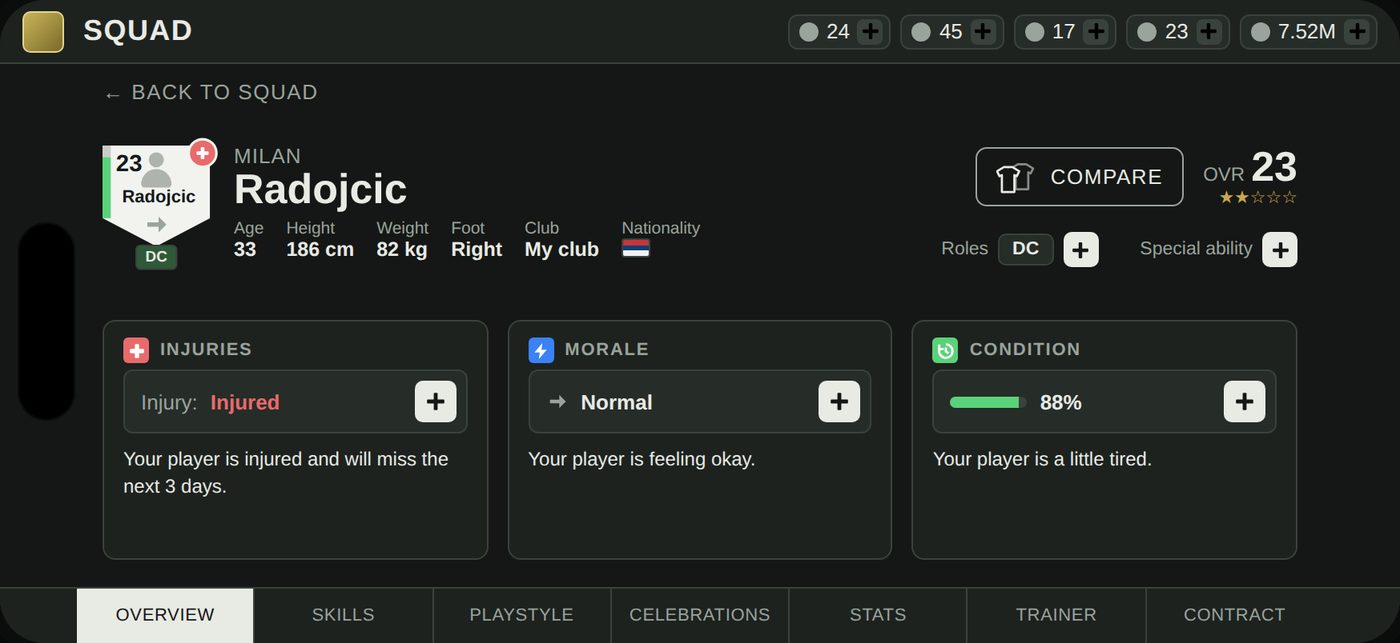Open the Playstyle tab

point(522,615)
